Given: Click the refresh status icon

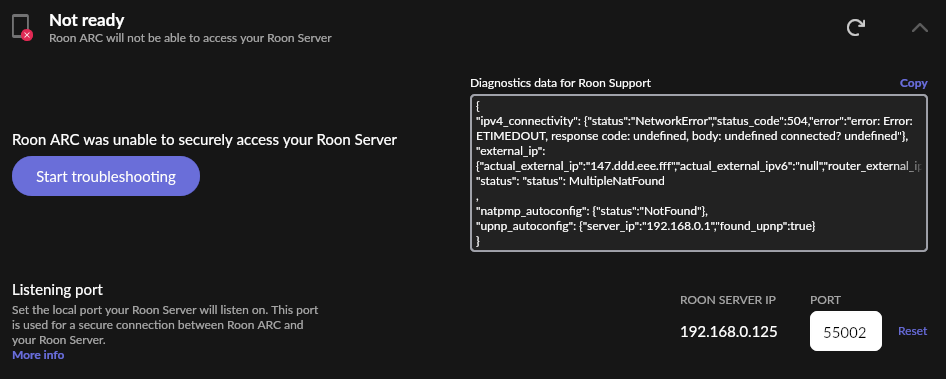Looking at the screenshot, I should tap(856, 27).
